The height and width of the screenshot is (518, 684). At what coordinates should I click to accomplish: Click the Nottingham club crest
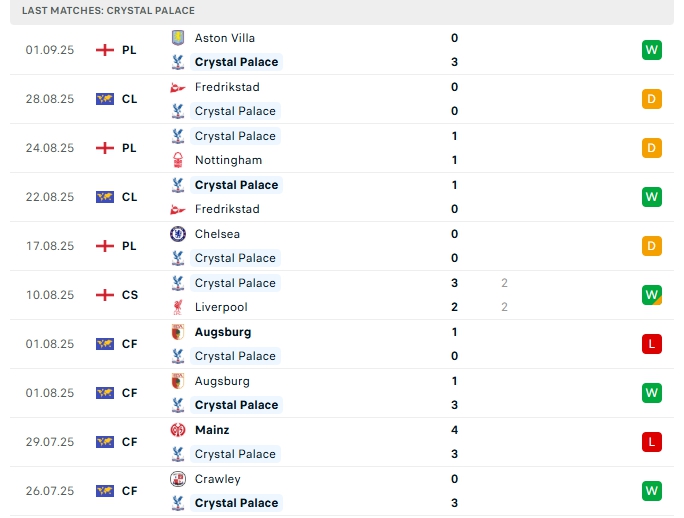pos(178,160)
